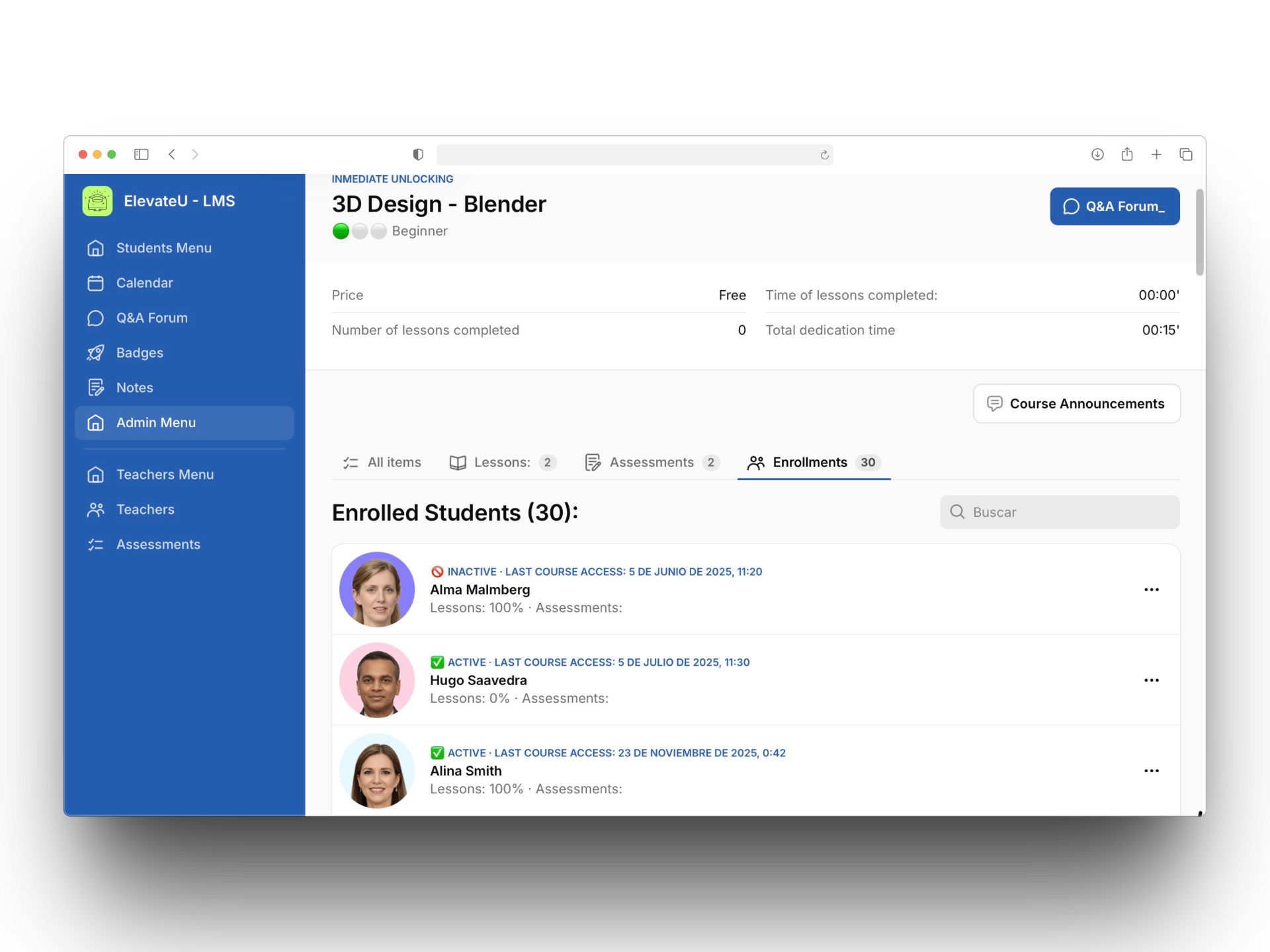
Task: Go to Notes in the sidebar
Action: click(x=134, y=388)
